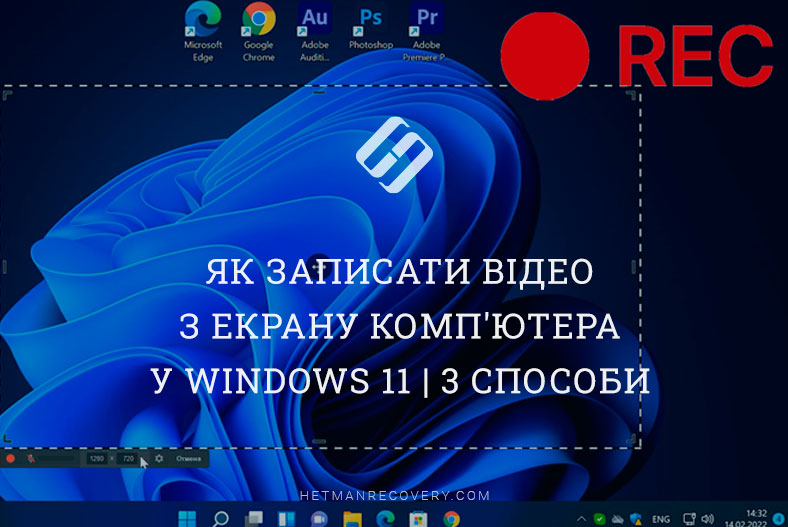
Task: Open the Widgets panel on the taskbar
Action: point(286,518)
